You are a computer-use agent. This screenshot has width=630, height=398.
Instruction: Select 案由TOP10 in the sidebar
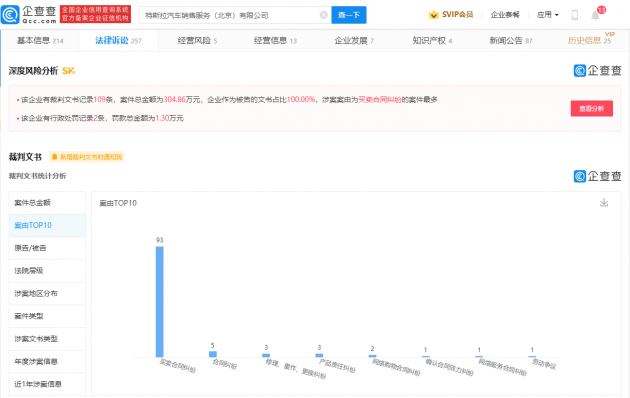tap(47, 225)
